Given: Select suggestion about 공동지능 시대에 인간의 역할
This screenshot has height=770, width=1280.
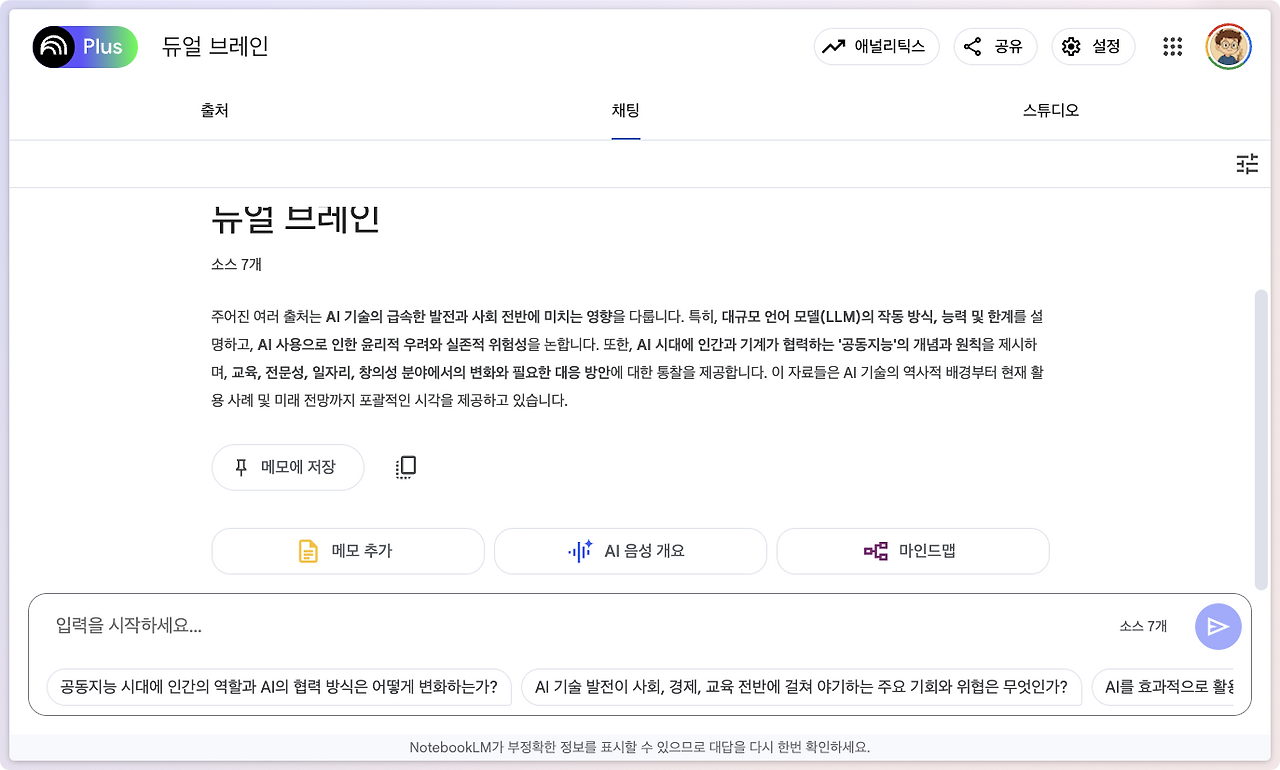Looking at the screenshot, I should [x=279, y=687].
